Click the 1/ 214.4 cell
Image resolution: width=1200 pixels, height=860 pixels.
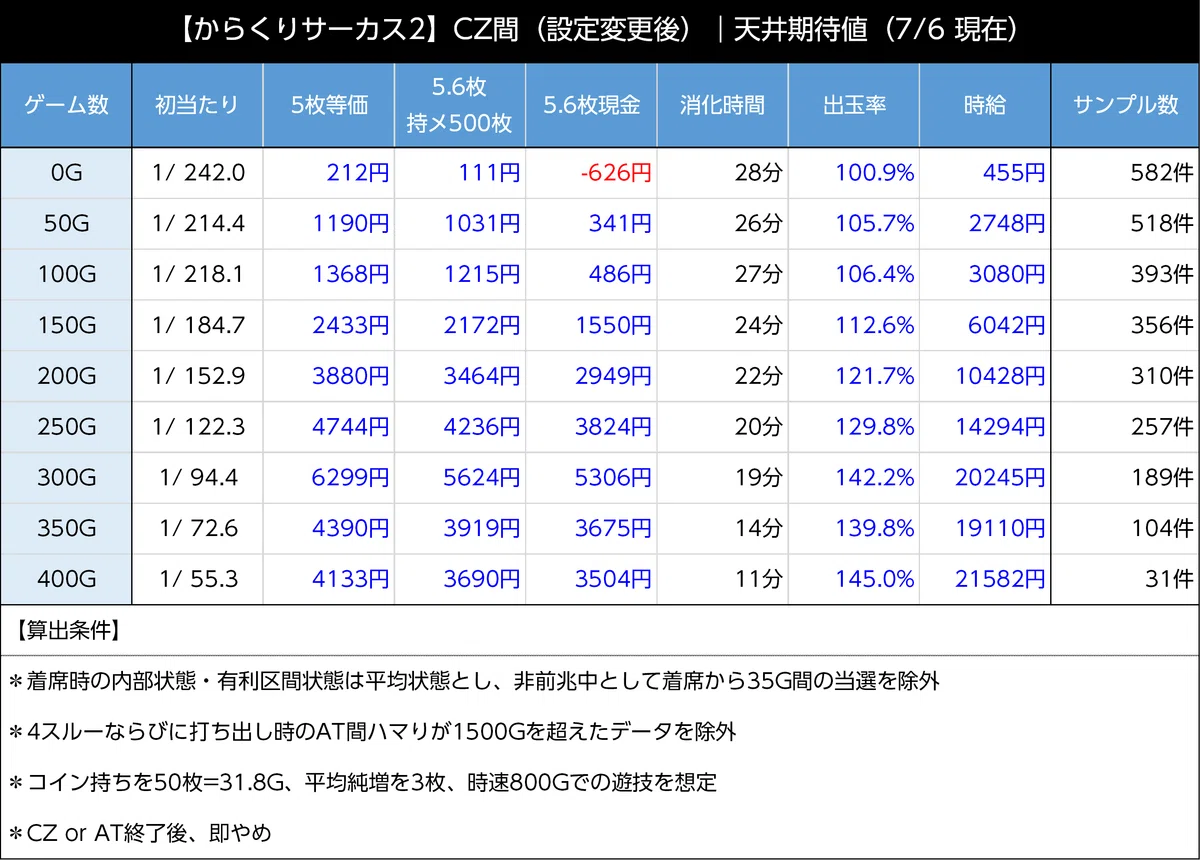(x=197, y=224)
